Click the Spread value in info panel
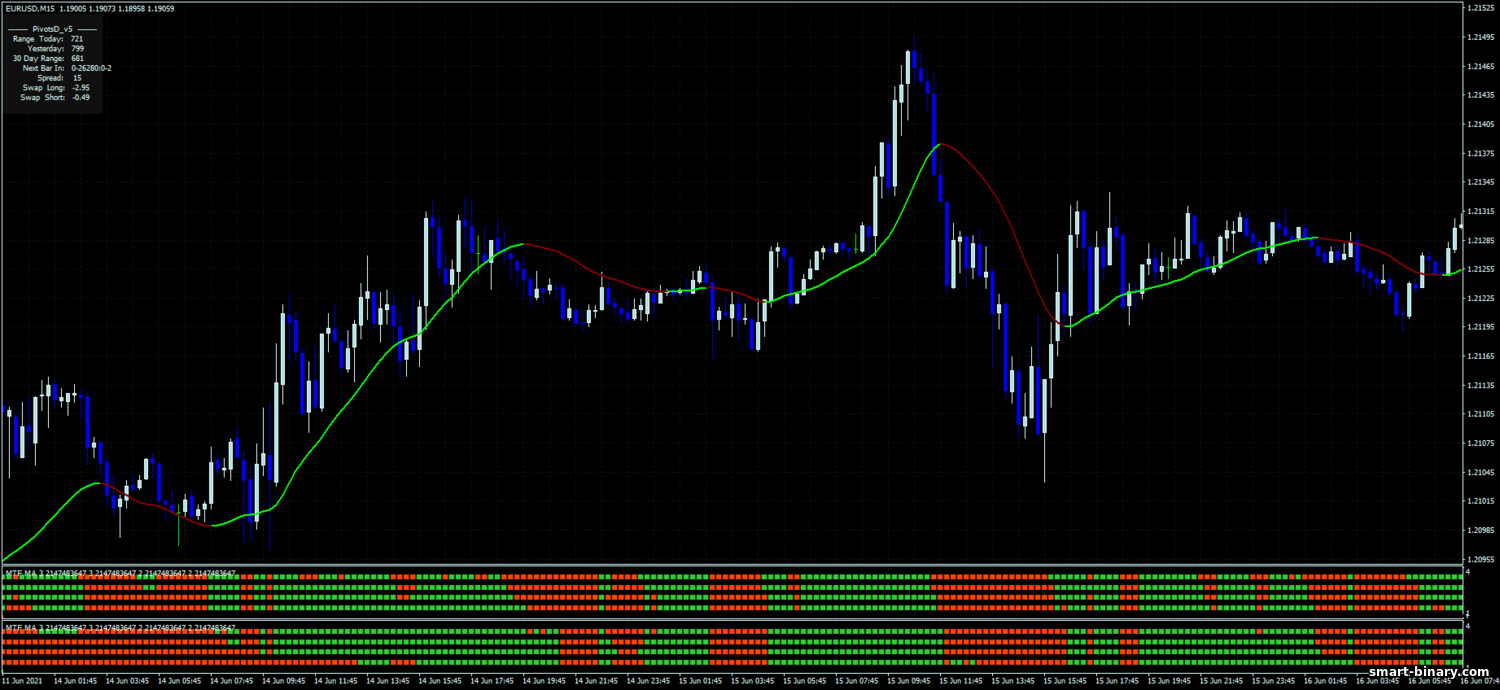 click(x=77, y=78)
